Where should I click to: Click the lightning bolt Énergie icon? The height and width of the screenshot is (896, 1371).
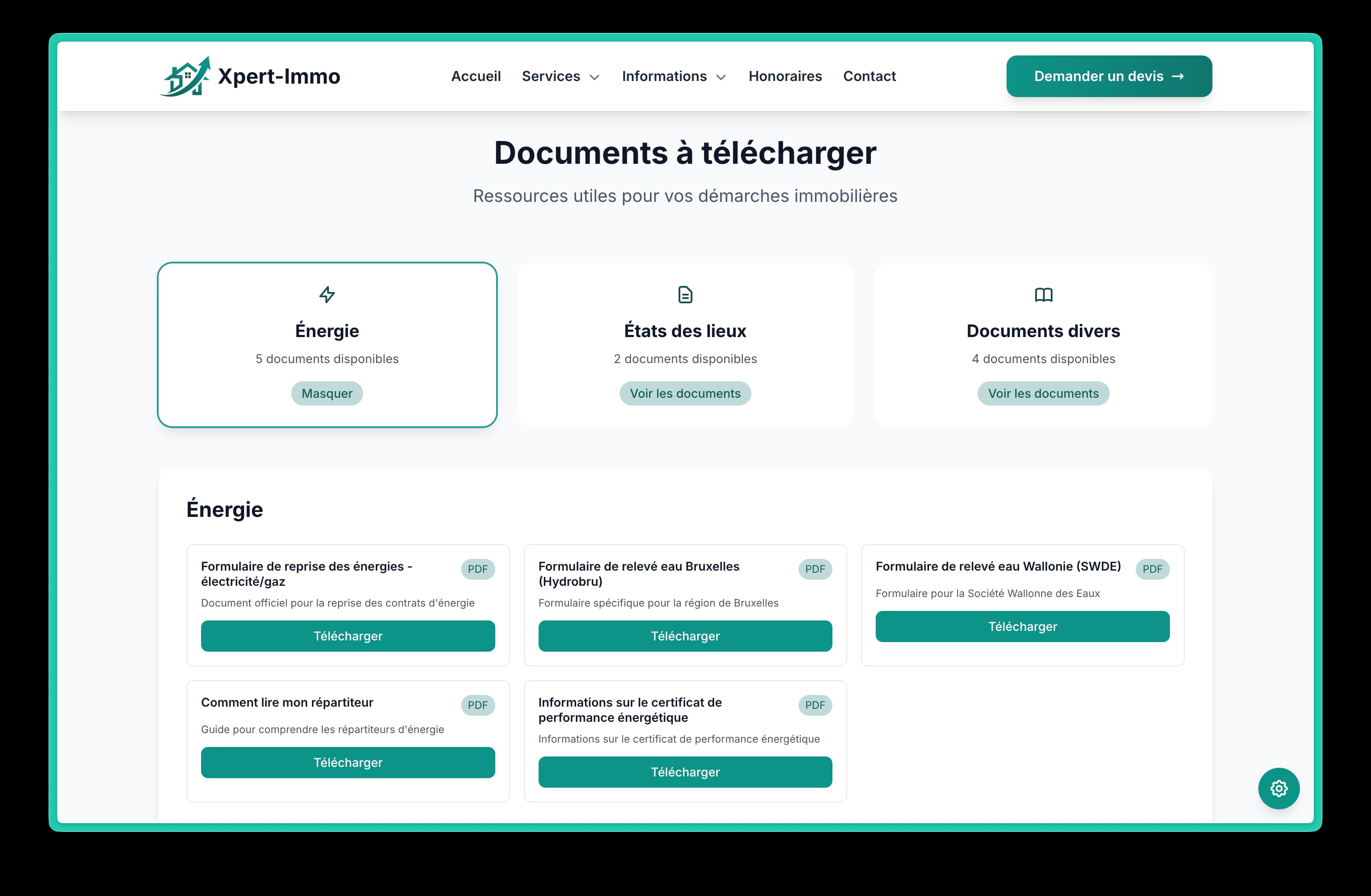pos(327,295)
